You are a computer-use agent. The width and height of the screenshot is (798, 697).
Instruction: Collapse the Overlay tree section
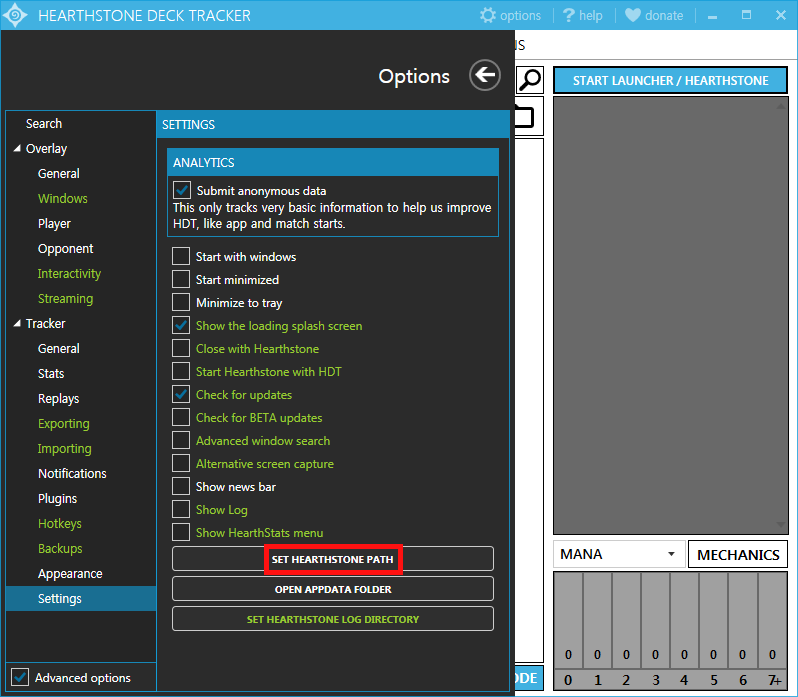[17, 149]
